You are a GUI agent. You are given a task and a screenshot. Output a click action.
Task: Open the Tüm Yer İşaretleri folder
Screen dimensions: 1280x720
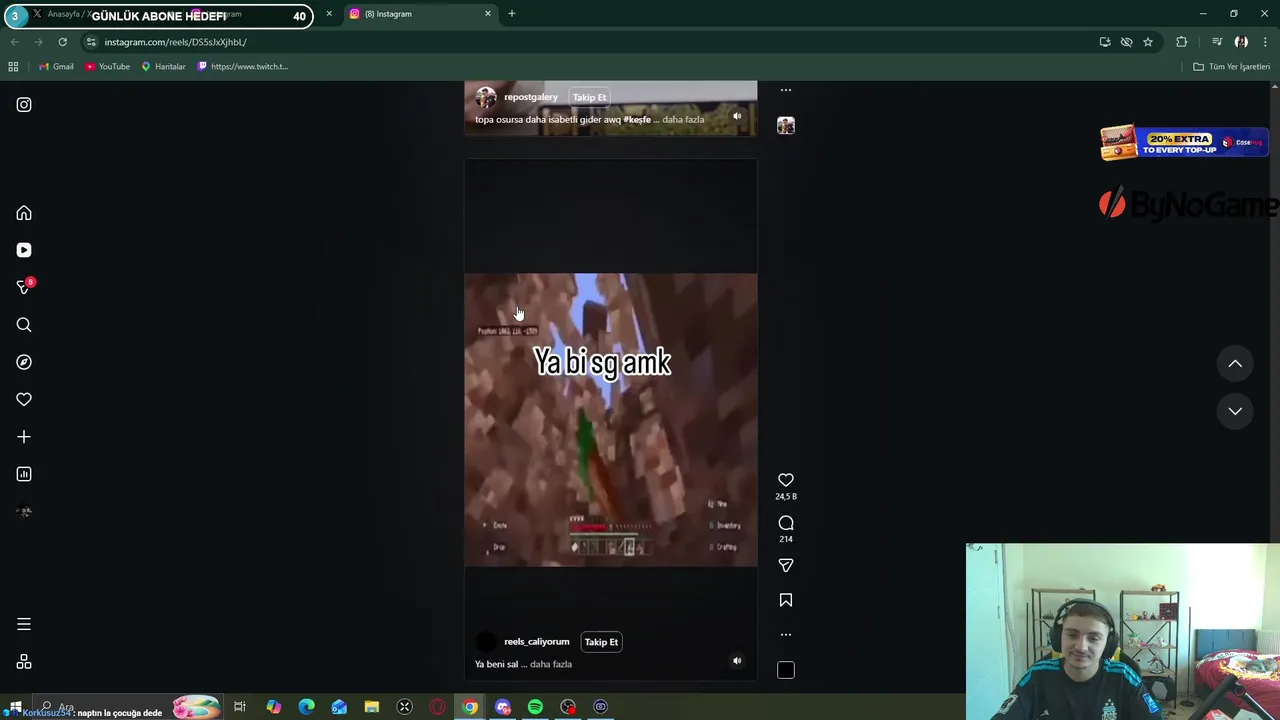(1231, 67)
